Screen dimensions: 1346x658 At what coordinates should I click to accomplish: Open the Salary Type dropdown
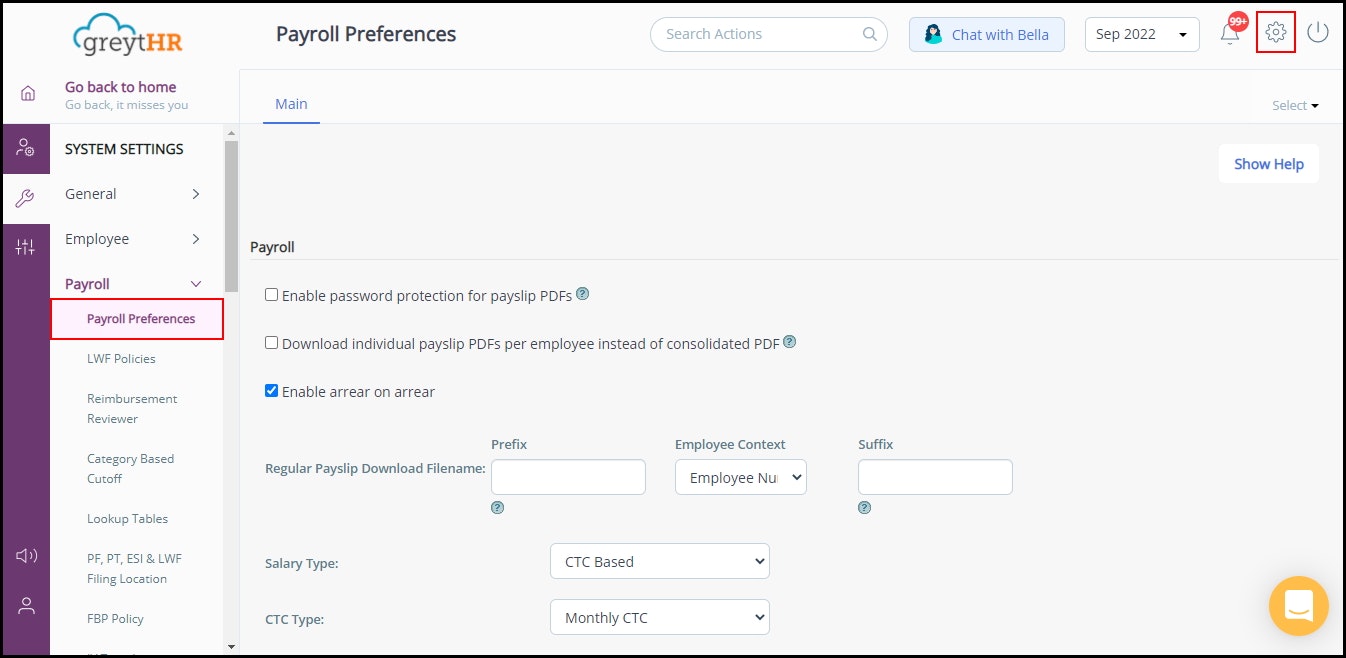[x=660, y=561]
